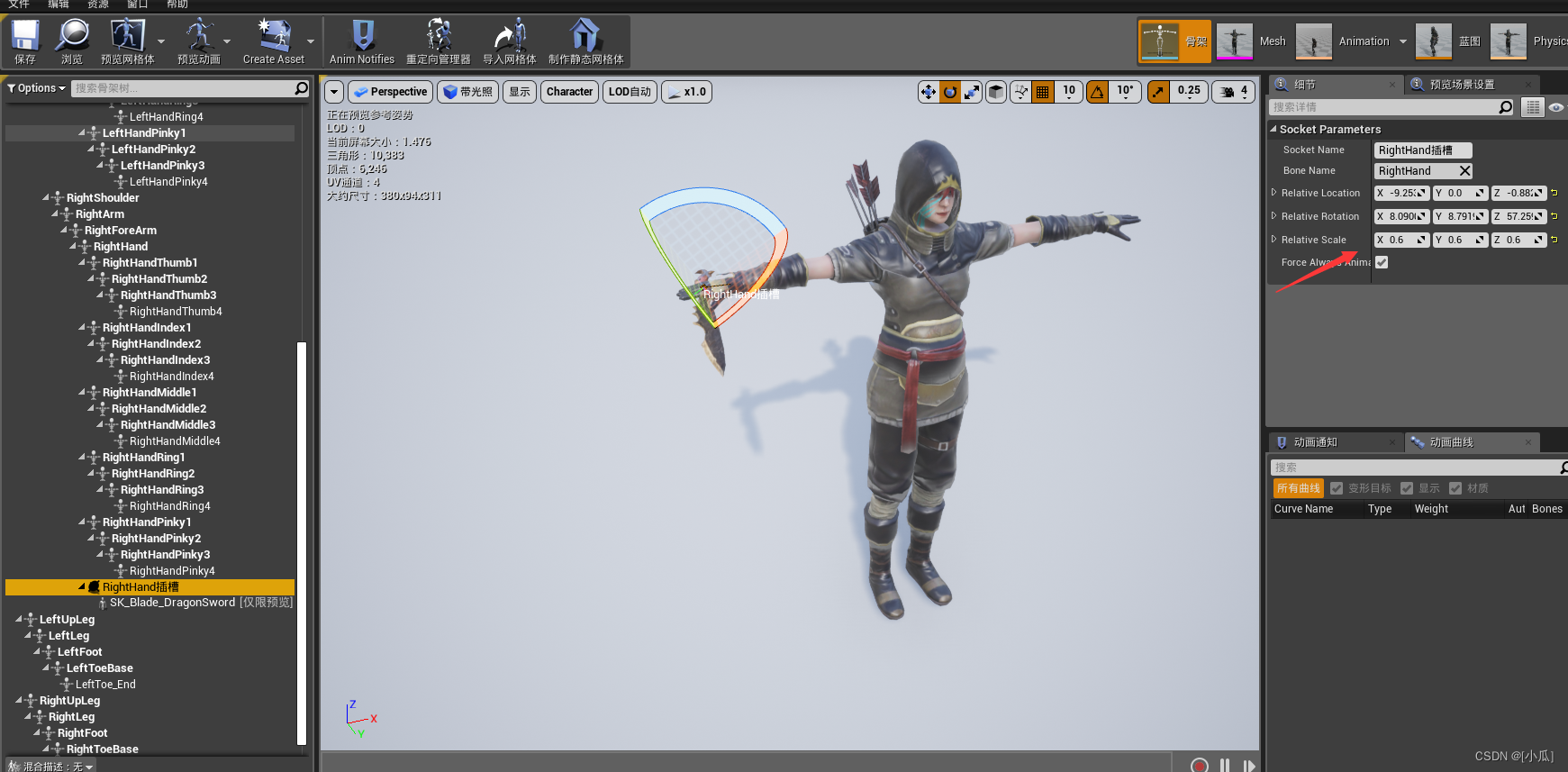
Task: Select the rotate gizmo mode icon
Action: (x=950, y=92)
